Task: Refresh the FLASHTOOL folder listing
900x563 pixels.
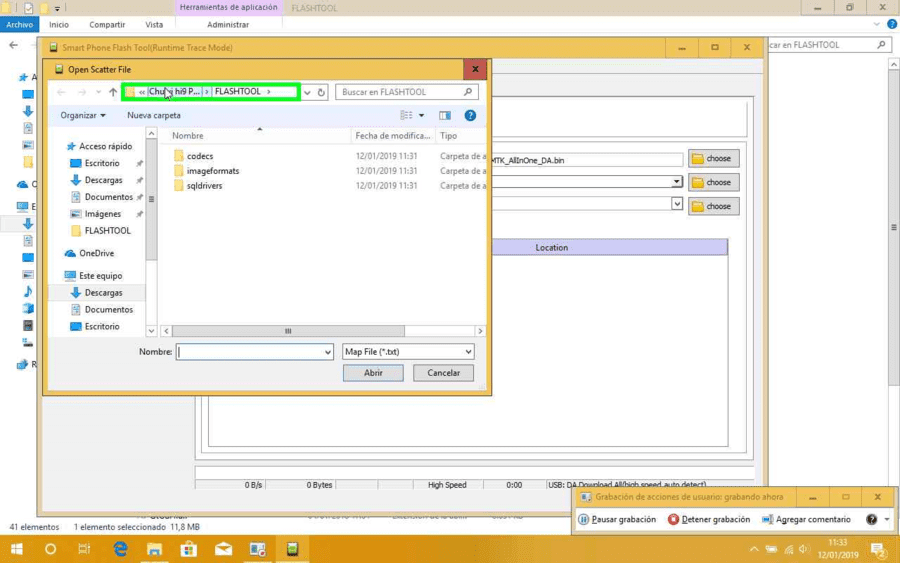Action: (321, 92)
